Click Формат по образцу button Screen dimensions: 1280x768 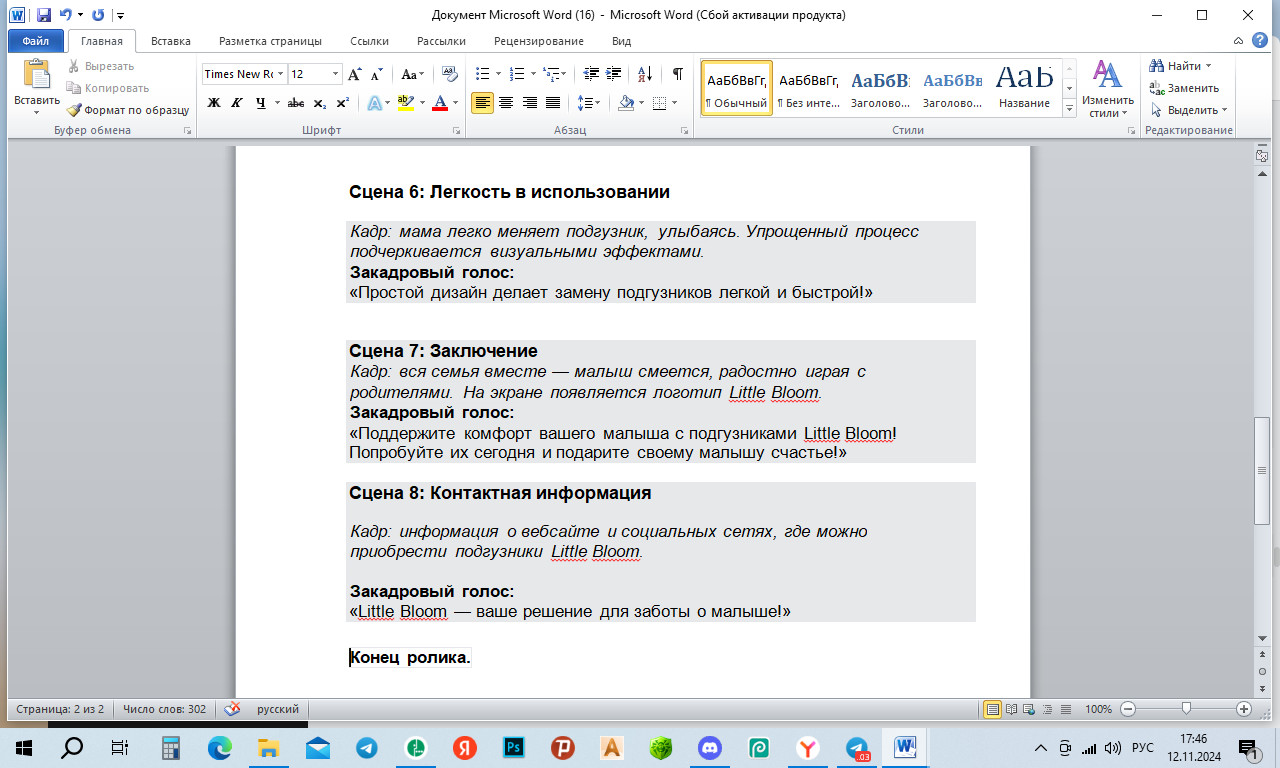point(127,110)
